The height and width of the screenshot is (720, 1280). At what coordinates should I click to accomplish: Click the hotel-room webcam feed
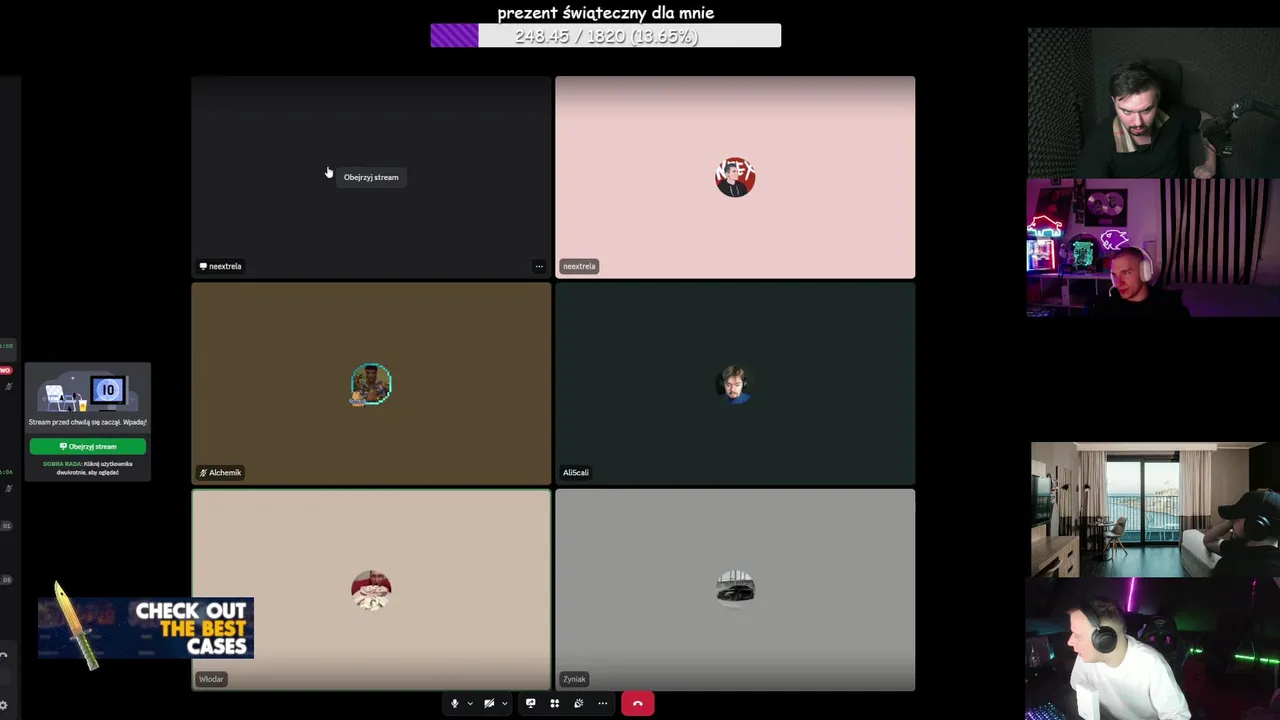(x=1155, y=510)
